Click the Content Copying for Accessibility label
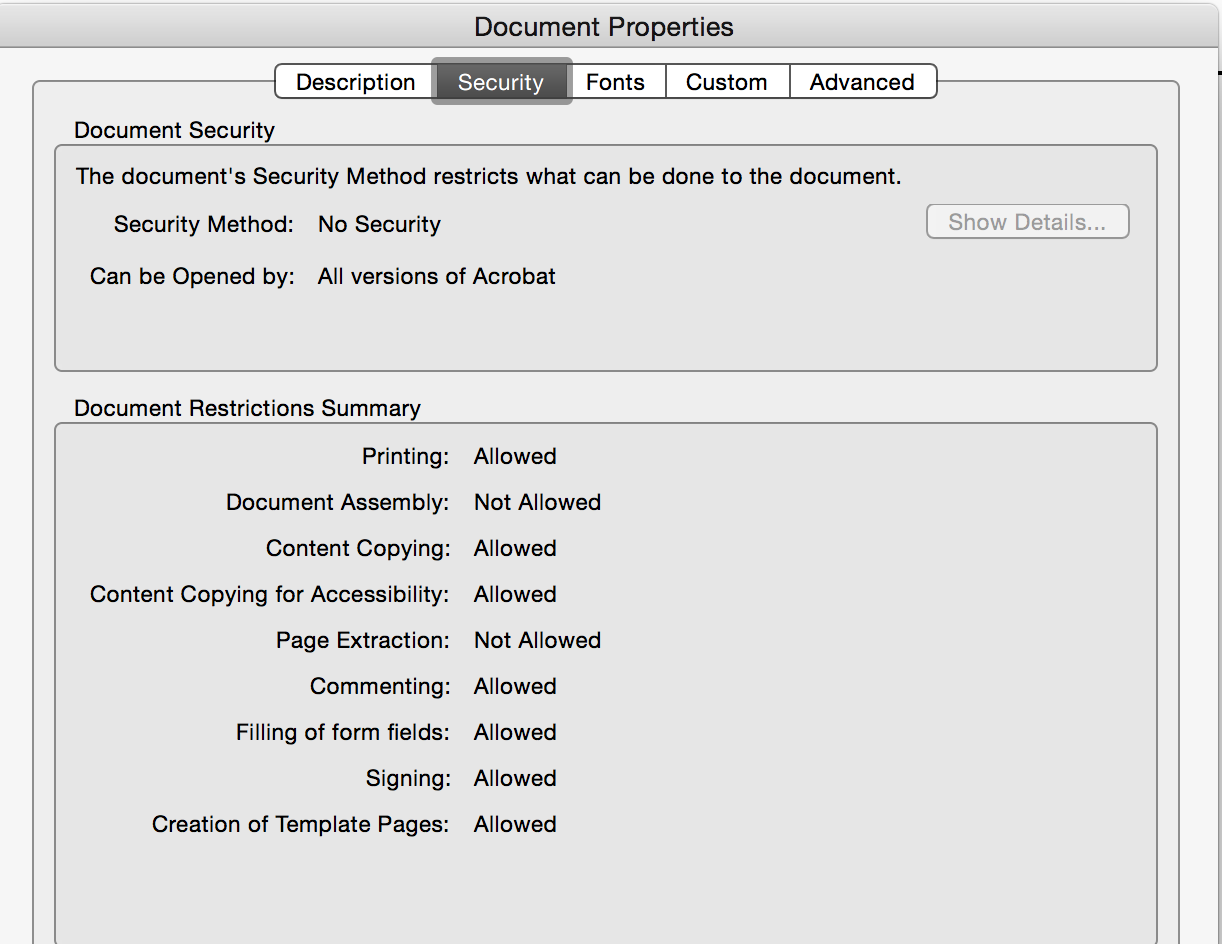This screenshot has width=1222, height=944. pyautogui.click(x=269, y=594)
